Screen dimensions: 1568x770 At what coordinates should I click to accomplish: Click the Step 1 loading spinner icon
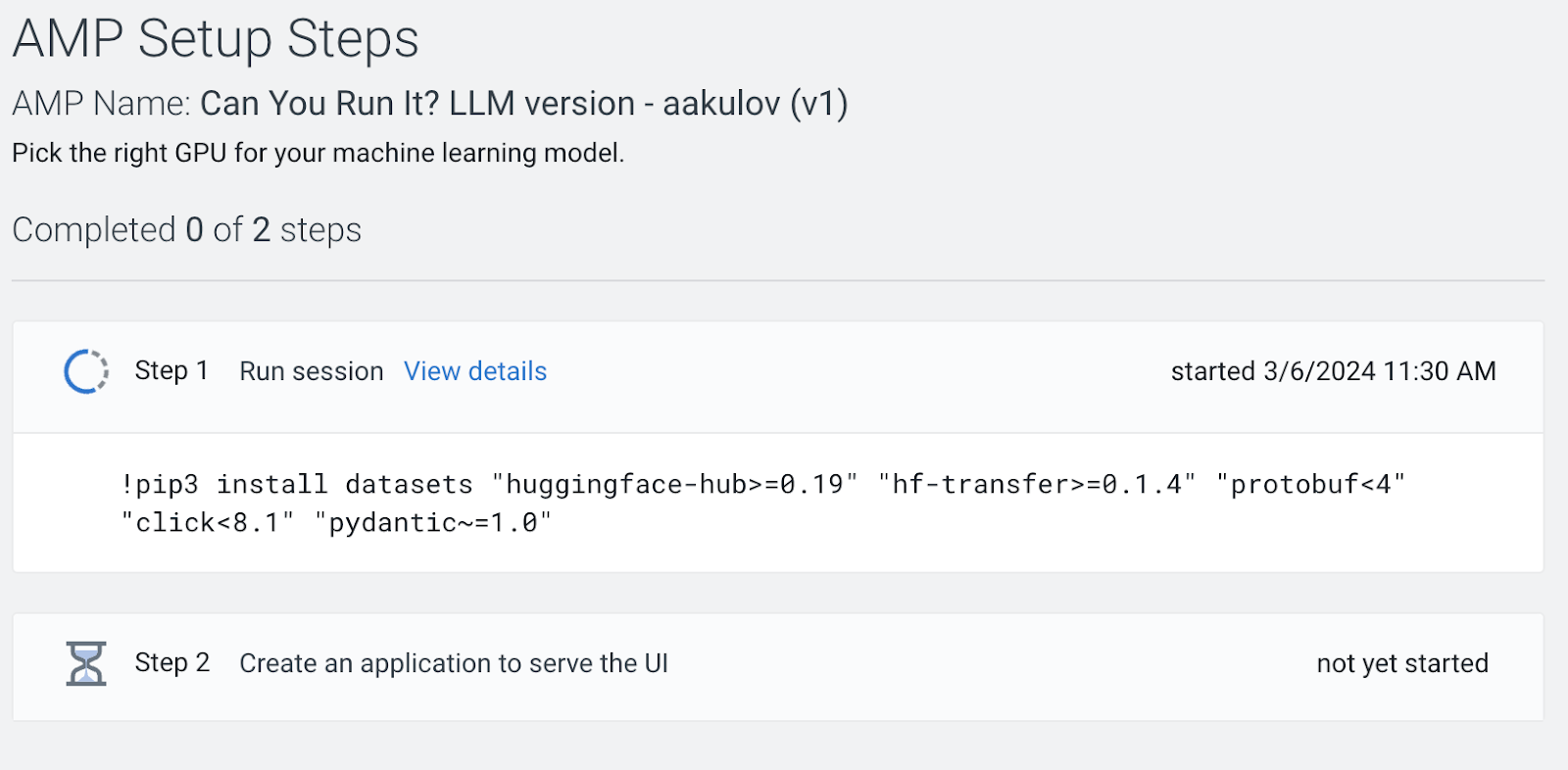[x=86, y=371]
